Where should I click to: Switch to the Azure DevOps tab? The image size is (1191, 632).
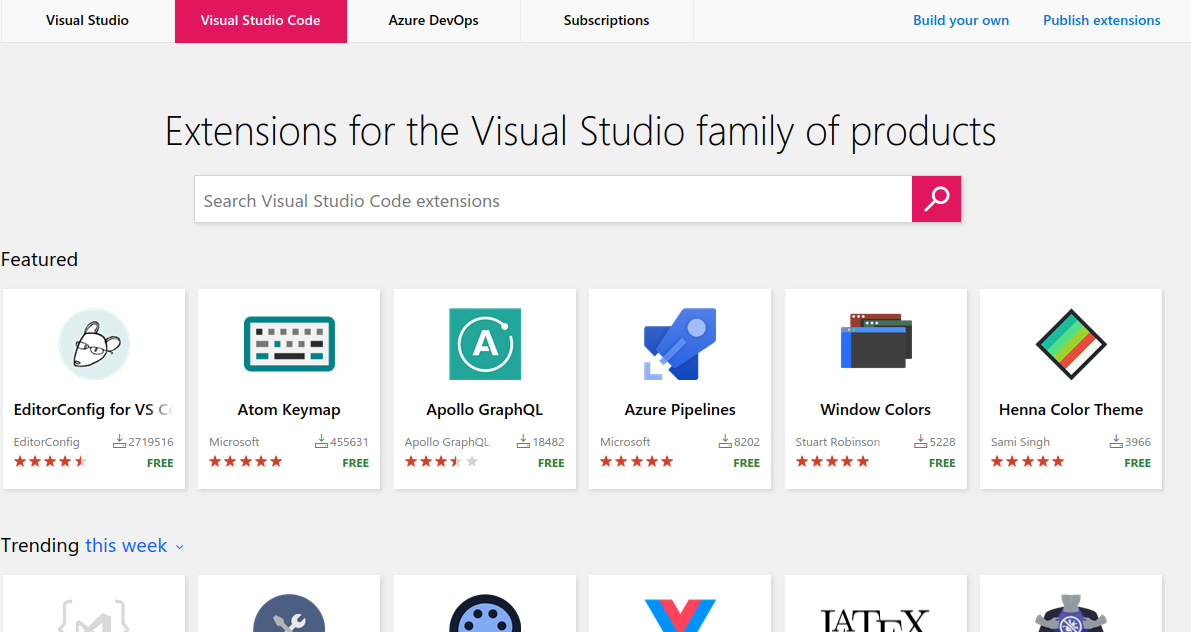click(x=434, y=21)
